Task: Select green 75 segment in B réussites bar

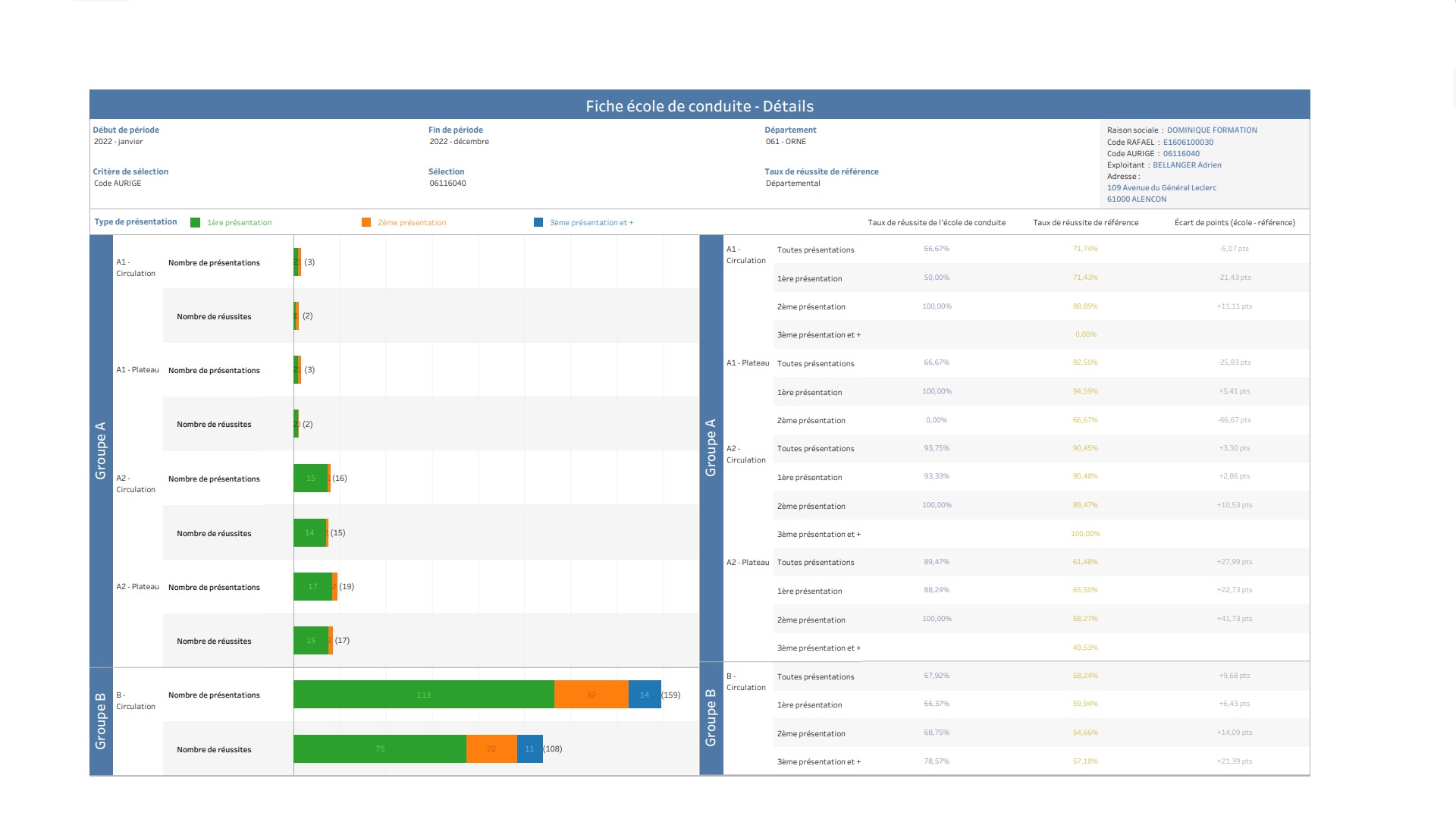Action: 379,749
